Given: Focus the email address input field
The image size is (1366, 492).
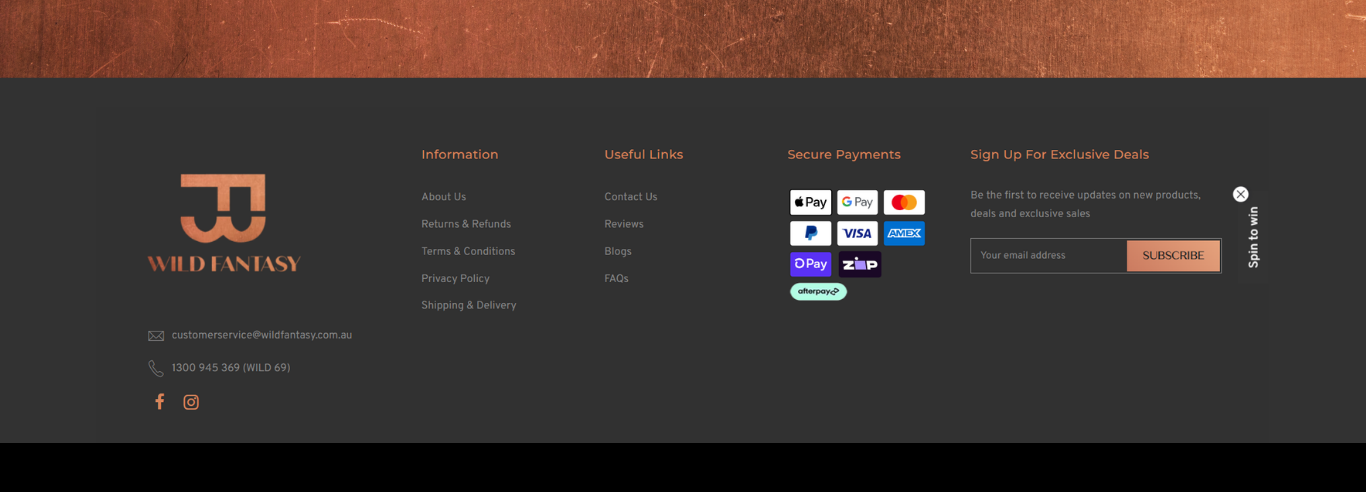Looking at the screenshot, I should point(1048,256).
